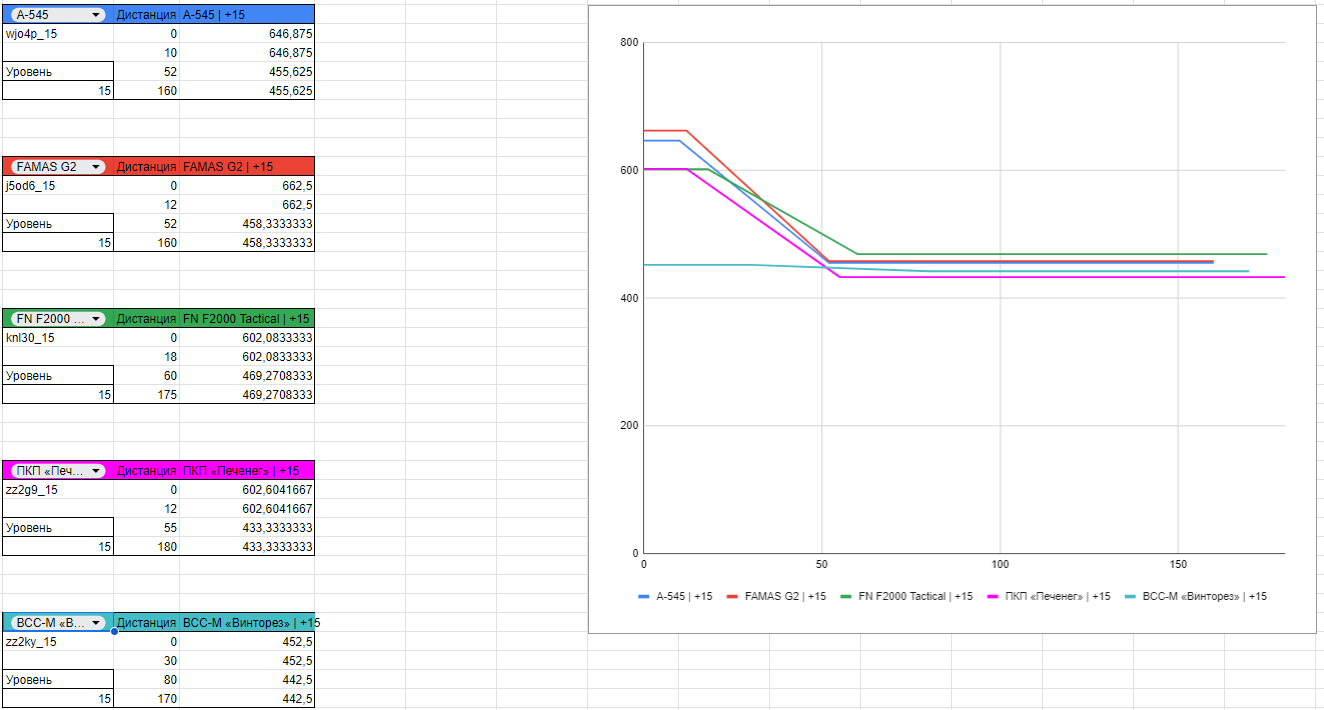Click the 400 label on the chart axis
The height and width of the screenshot is (710, 1324).
[x=629, y=298]
